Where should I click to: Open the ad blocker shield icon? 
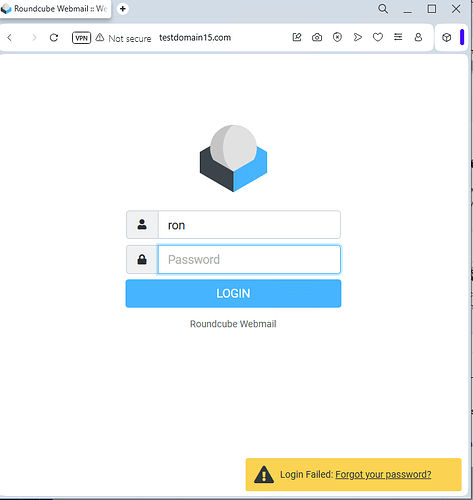point(337,37)
